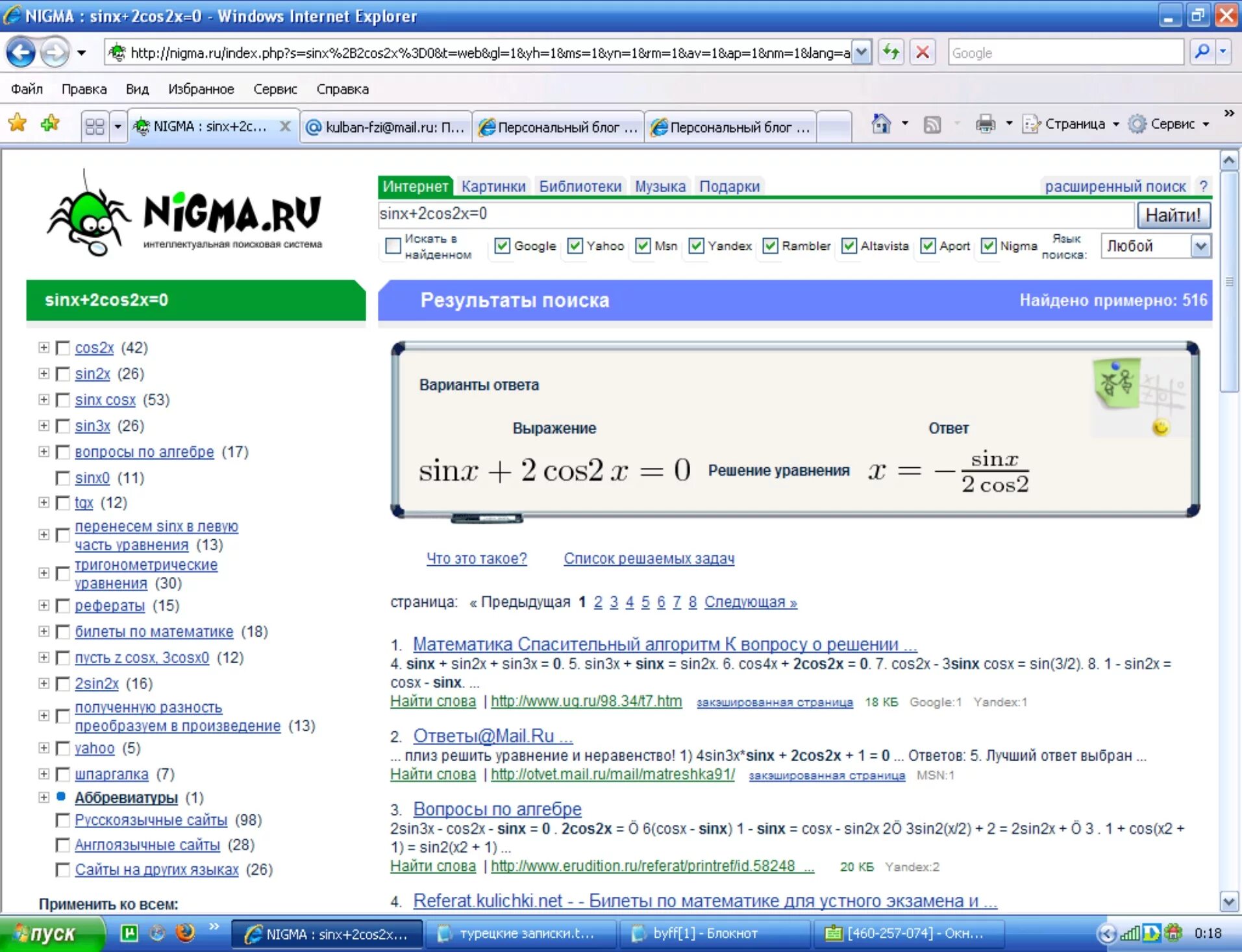
Task: Focus the Nigma search query field
Action: point(756,214)
